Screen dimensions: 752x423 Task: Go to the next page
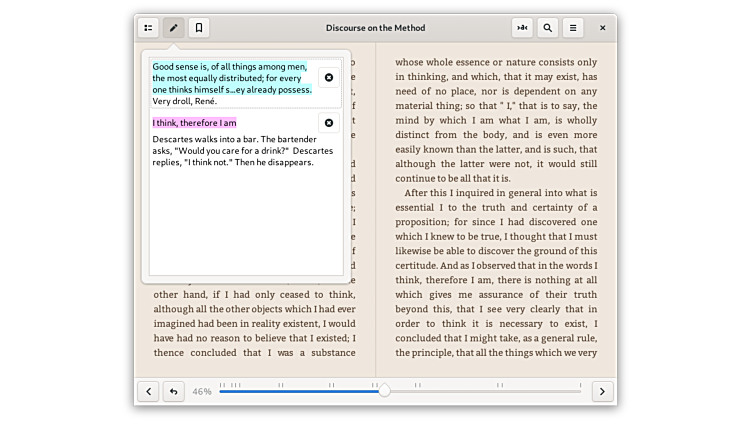click(602, 391)
